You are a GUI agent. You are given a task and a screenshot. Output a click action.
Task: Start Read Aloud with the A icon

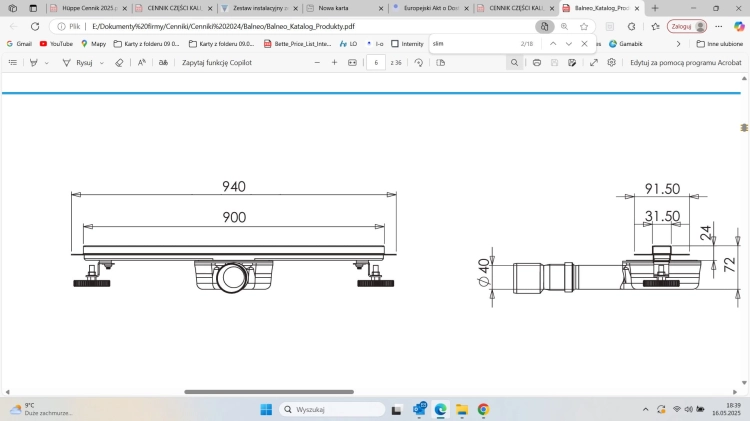point(142,63)
